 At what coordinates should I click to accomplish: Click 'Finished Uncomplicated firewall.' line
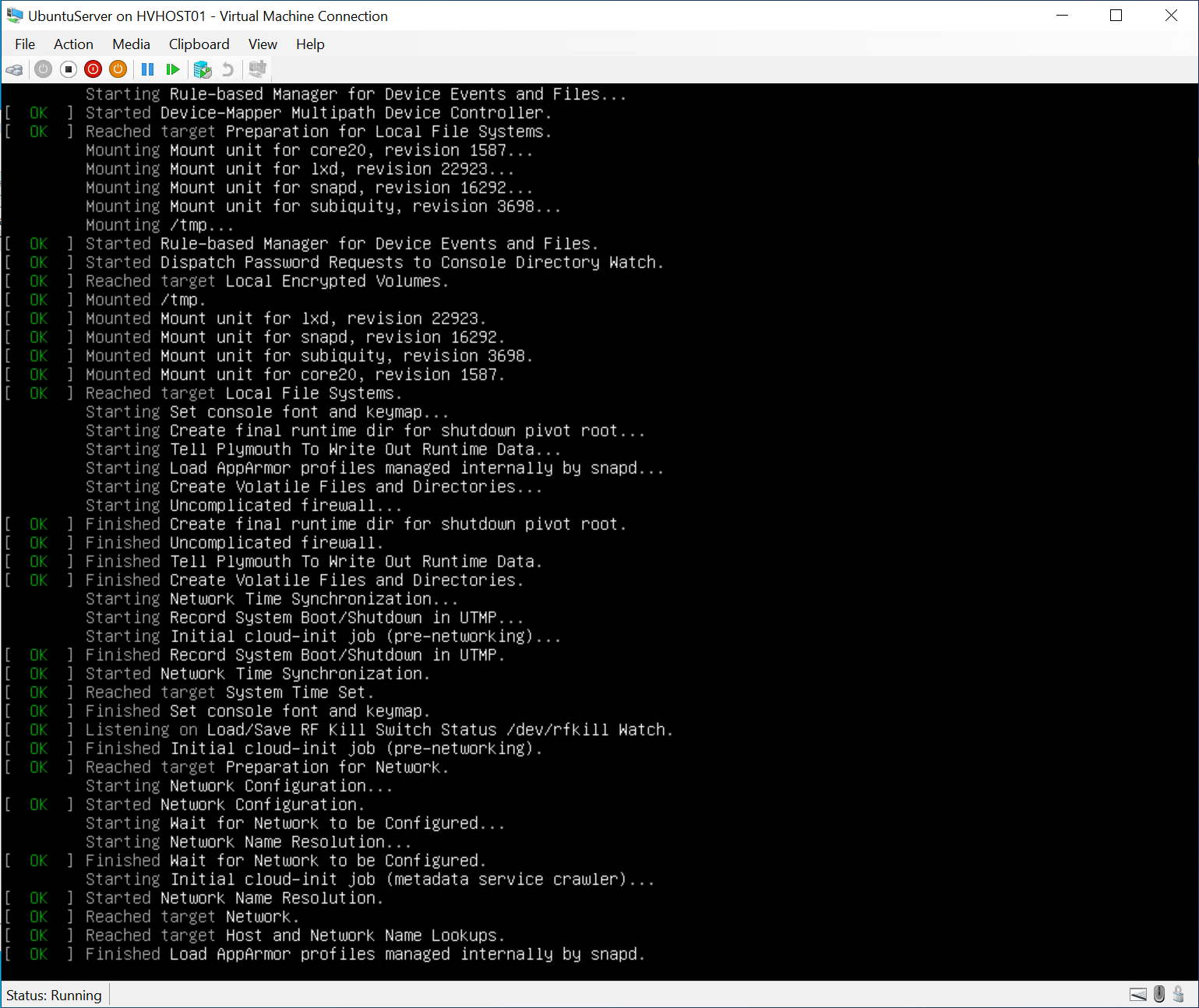(235, 543)
